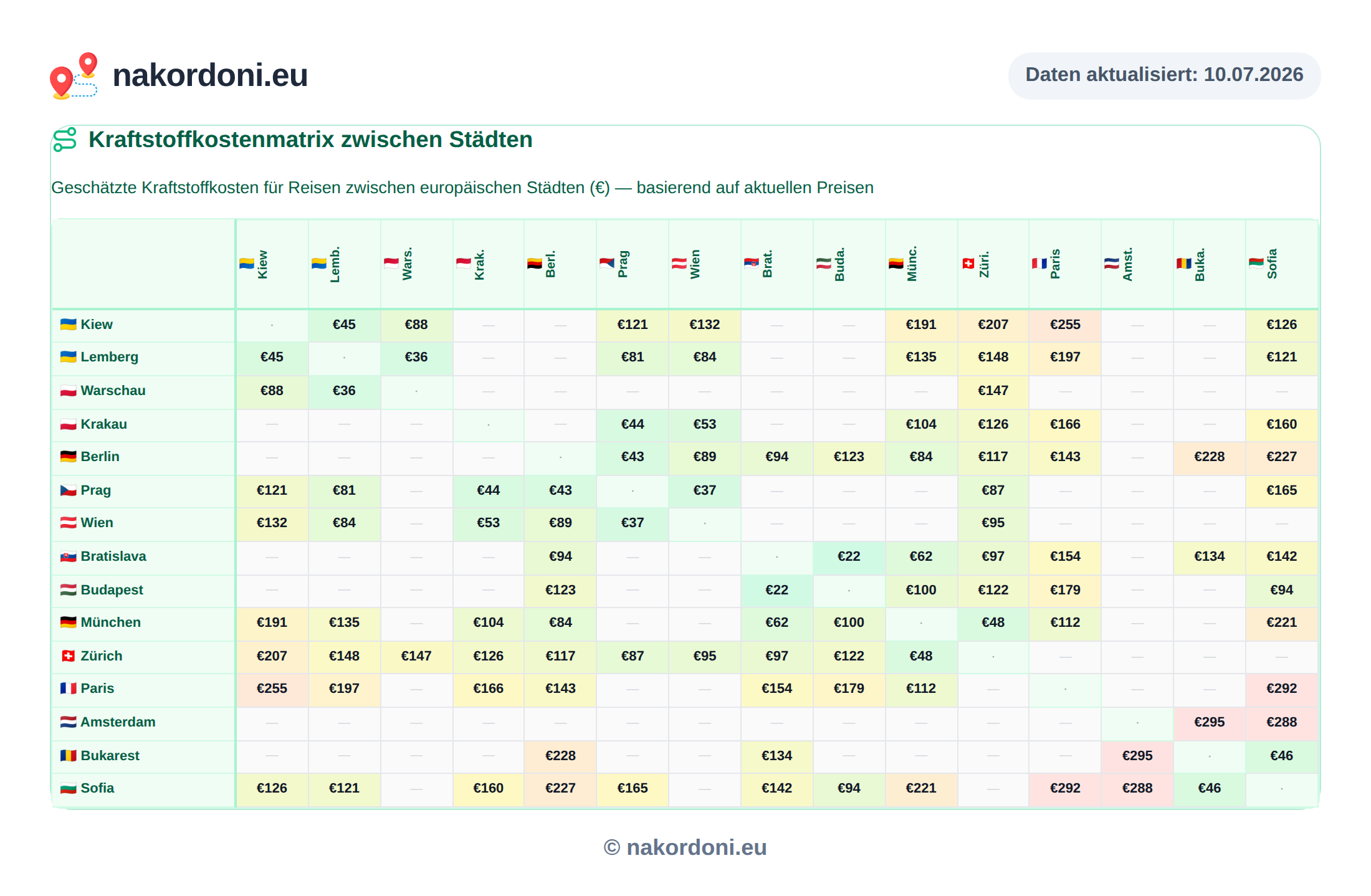Click the Daten aktualisiert date badge
Image resolution: width=1371 pixels, height=896 pixels.
pos(1164,75)
